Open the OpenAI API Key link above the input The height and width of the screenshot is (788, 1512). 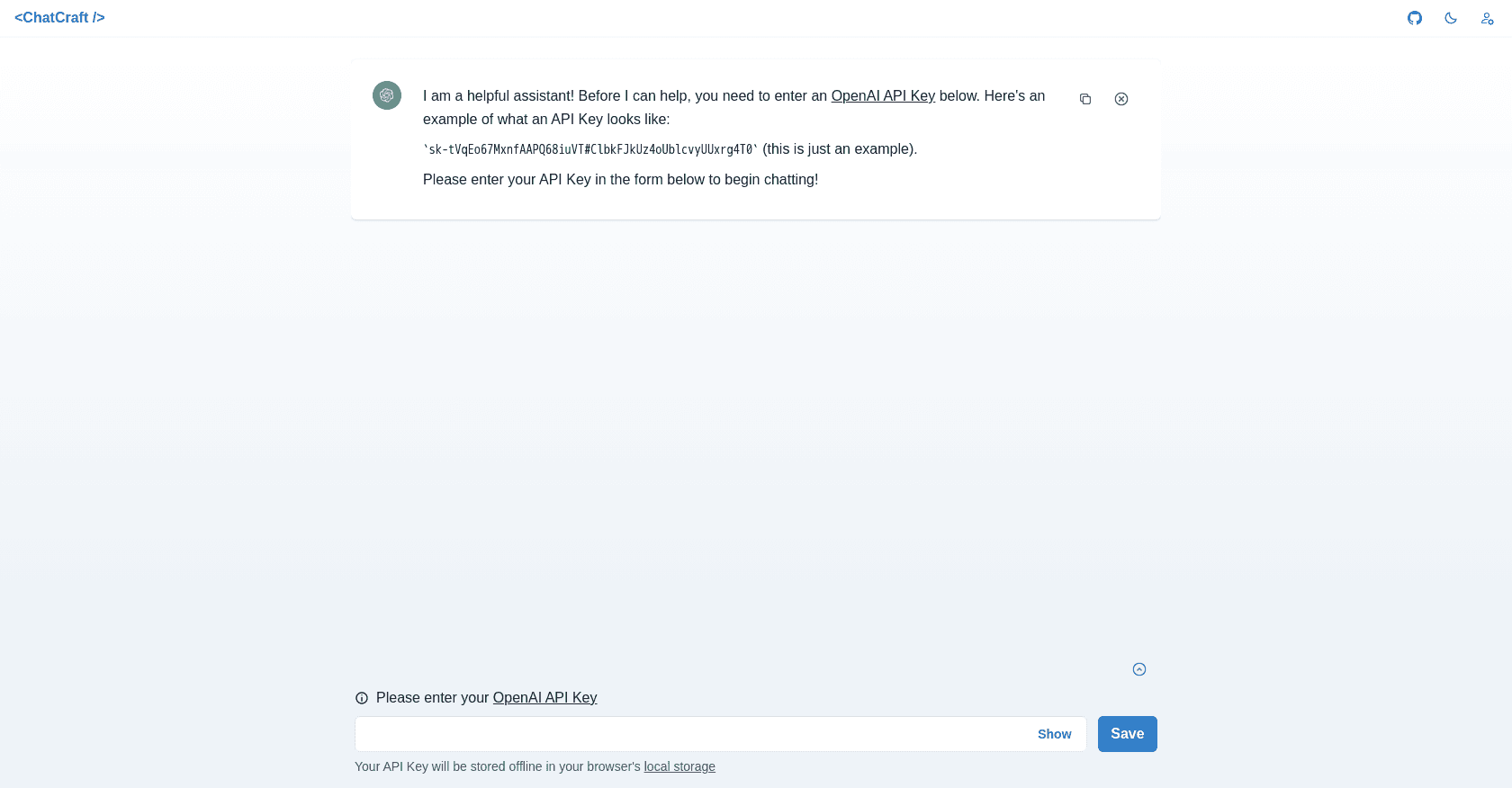[544, 698]
